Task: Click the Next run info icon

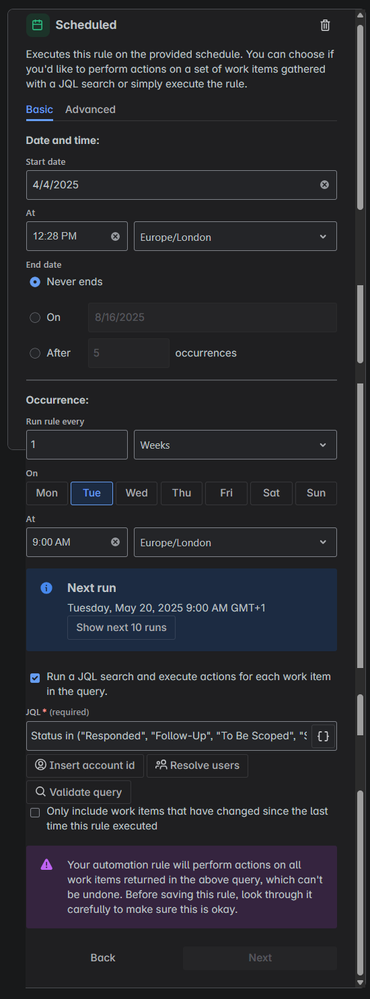Action: [x=46, y=588]
